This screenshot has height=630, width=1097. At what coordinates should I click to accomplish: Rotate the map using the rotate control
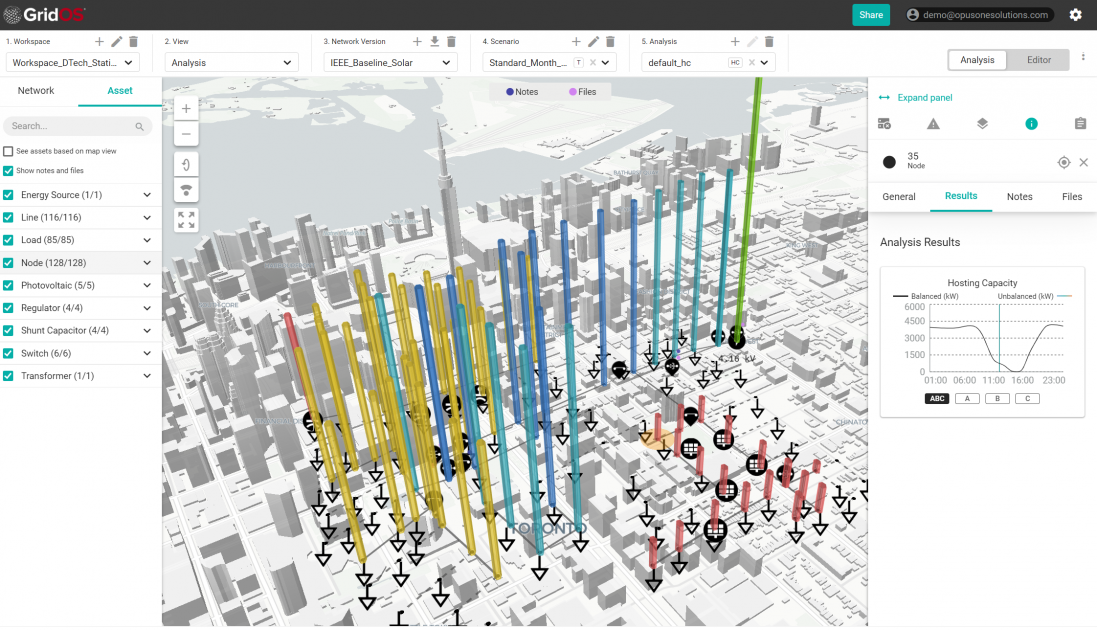point(186,163)
